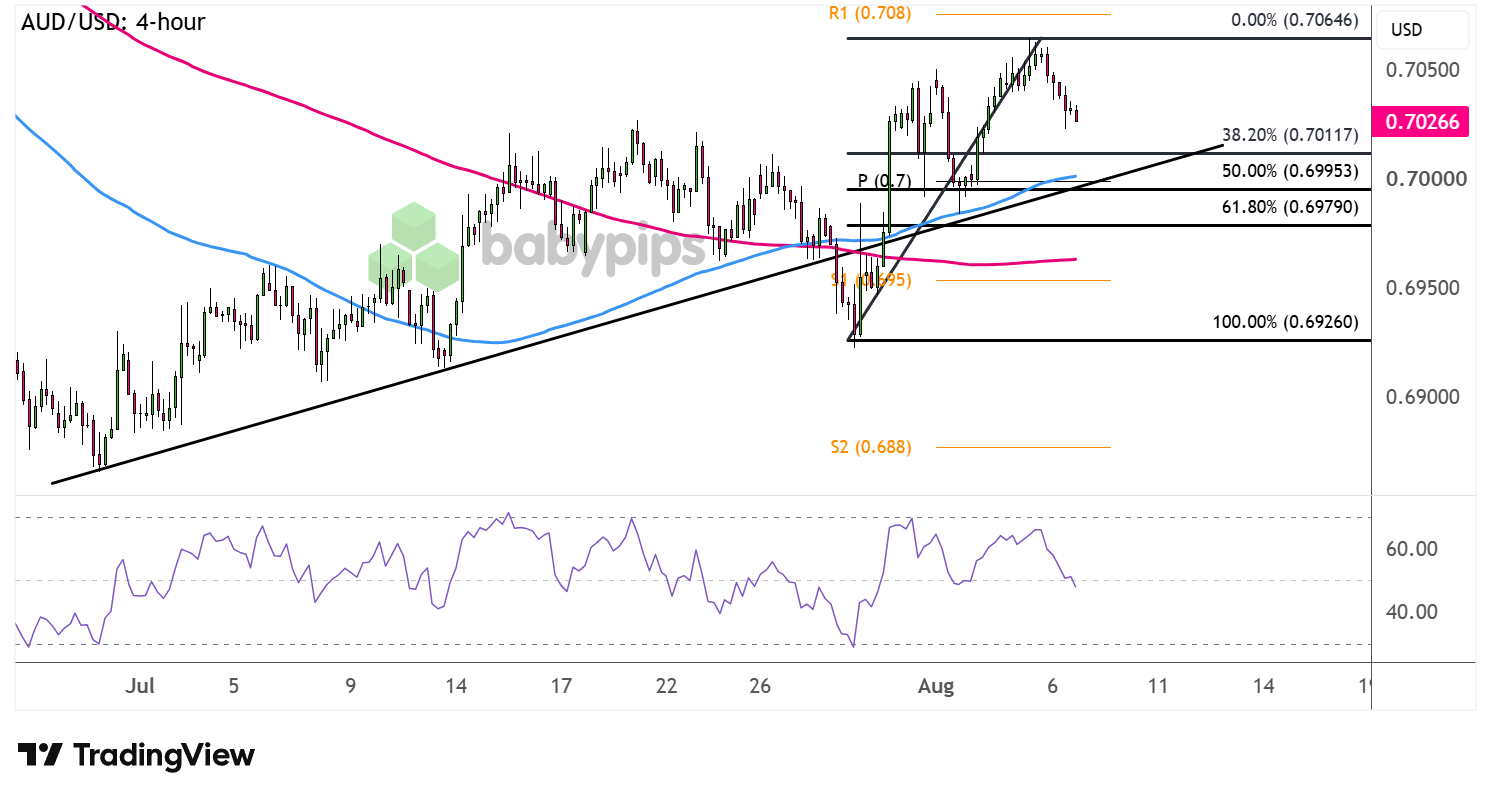Click the Aug date marker on time axis
The height and width of the screenshot is (800, 1491).
[937, 686]
